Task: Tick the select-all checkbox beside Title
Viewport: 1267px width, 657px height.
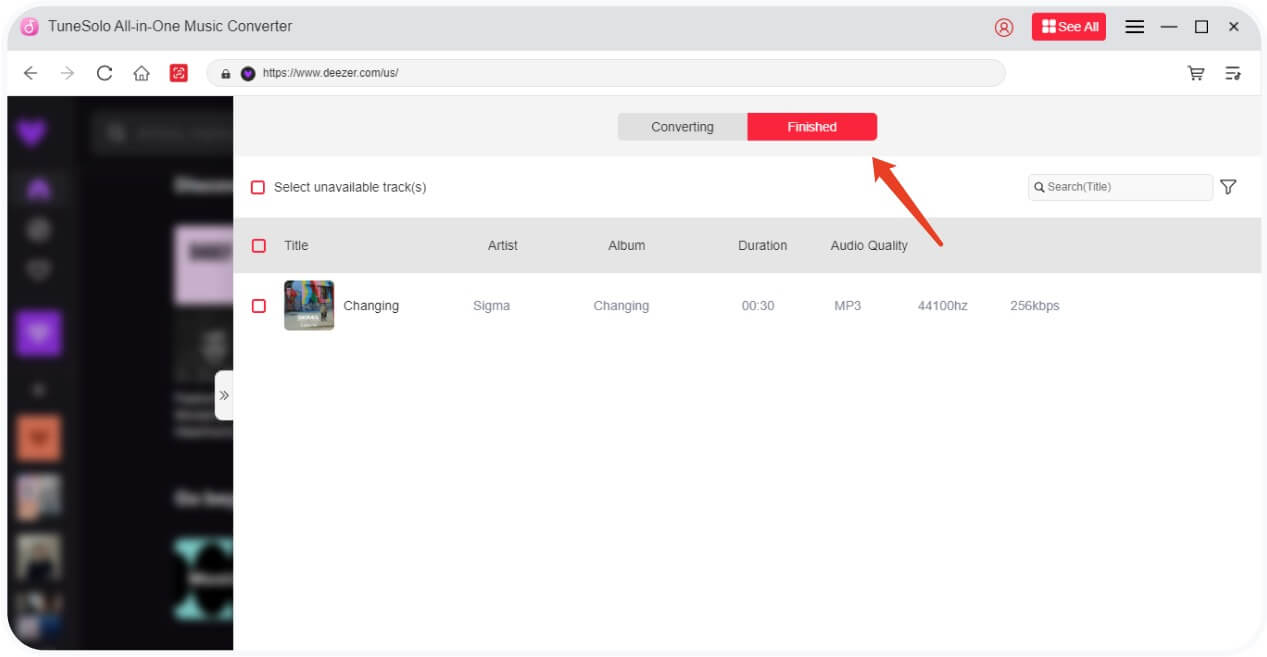Action: (x=259, y=245)
